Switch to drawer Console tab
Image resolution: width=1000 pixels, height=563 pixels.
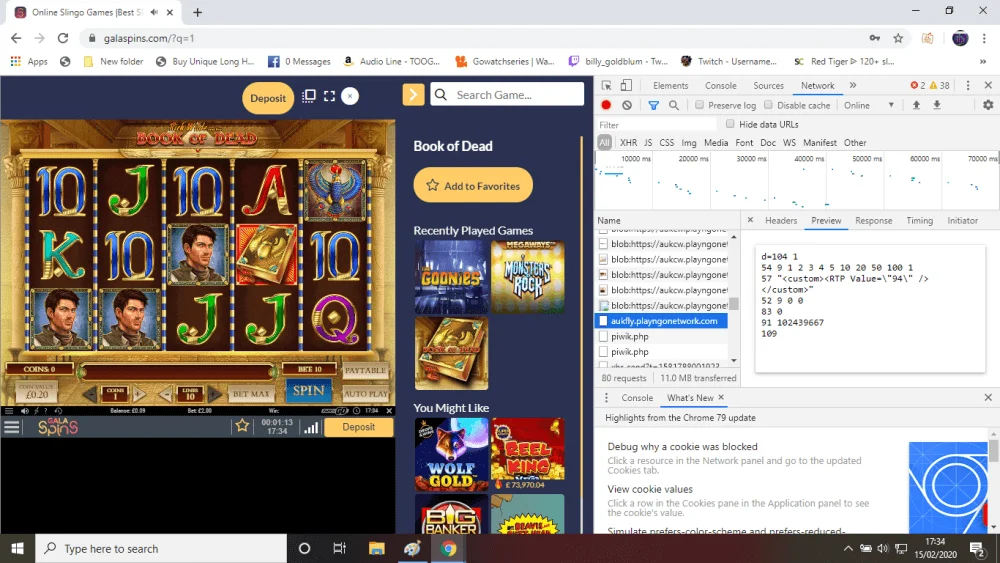coord(637,398)
